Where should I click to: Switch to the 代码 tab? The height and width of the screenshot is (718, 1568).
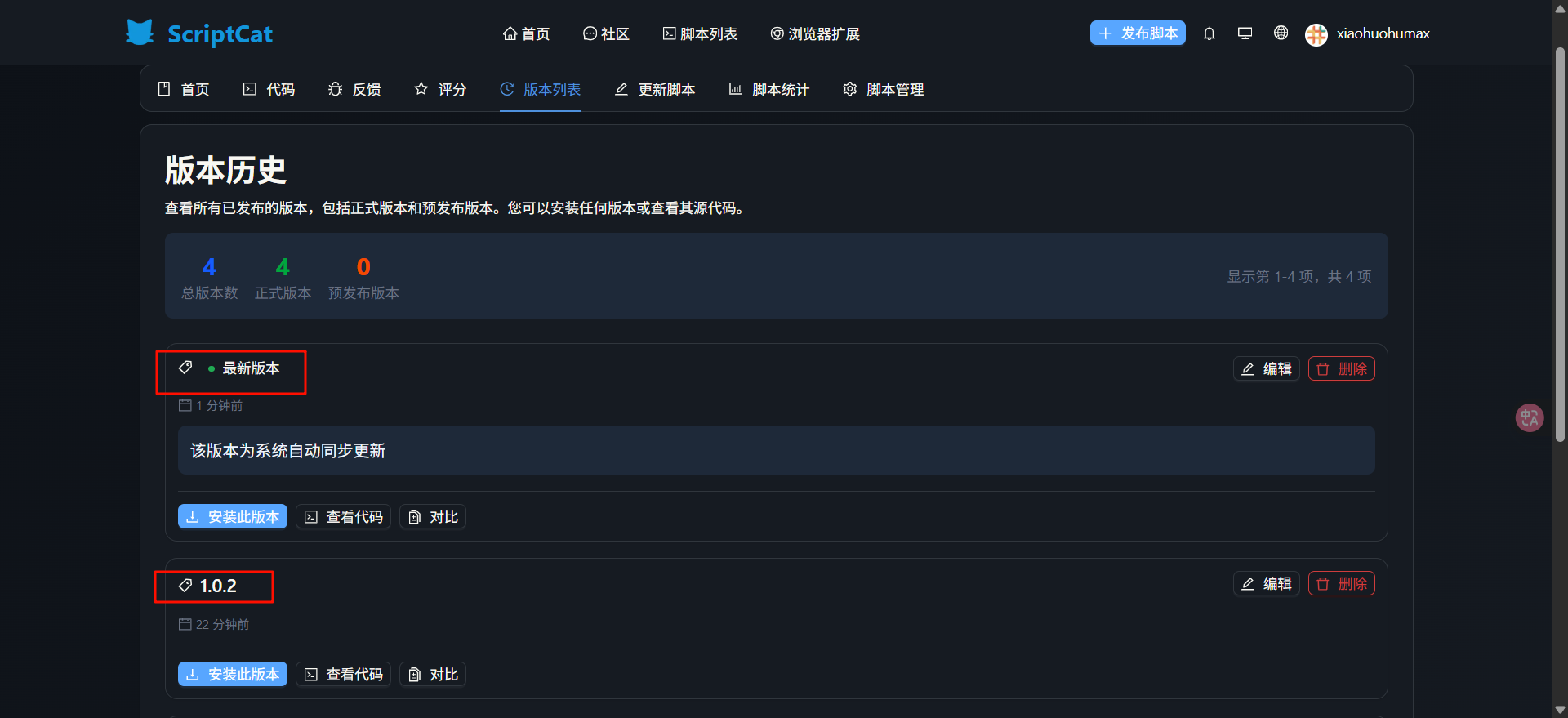click(x=269, y=89)
